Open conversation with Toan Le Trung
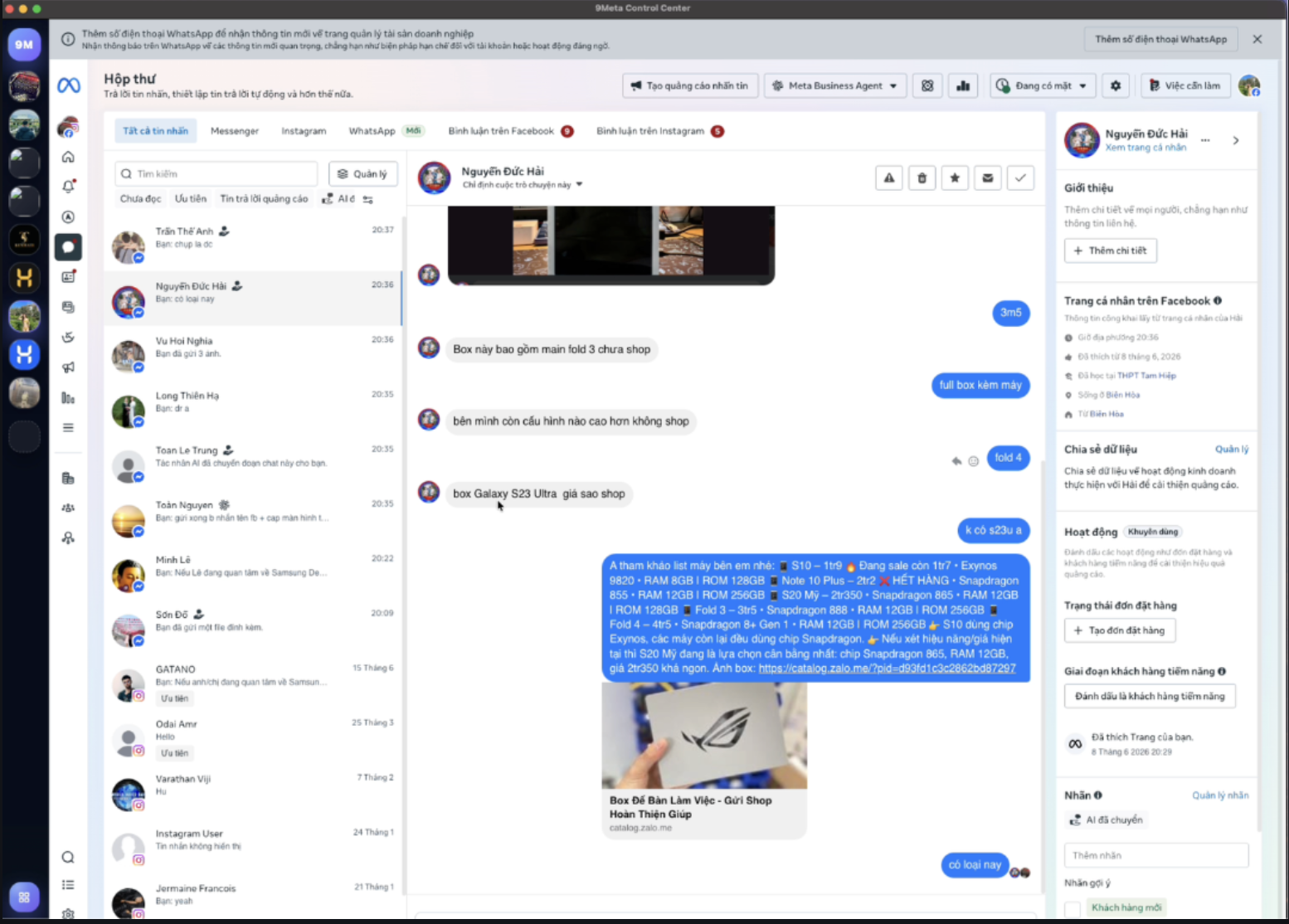The image size is (1289, 924). pyautogui.click(x=253, y=463)
